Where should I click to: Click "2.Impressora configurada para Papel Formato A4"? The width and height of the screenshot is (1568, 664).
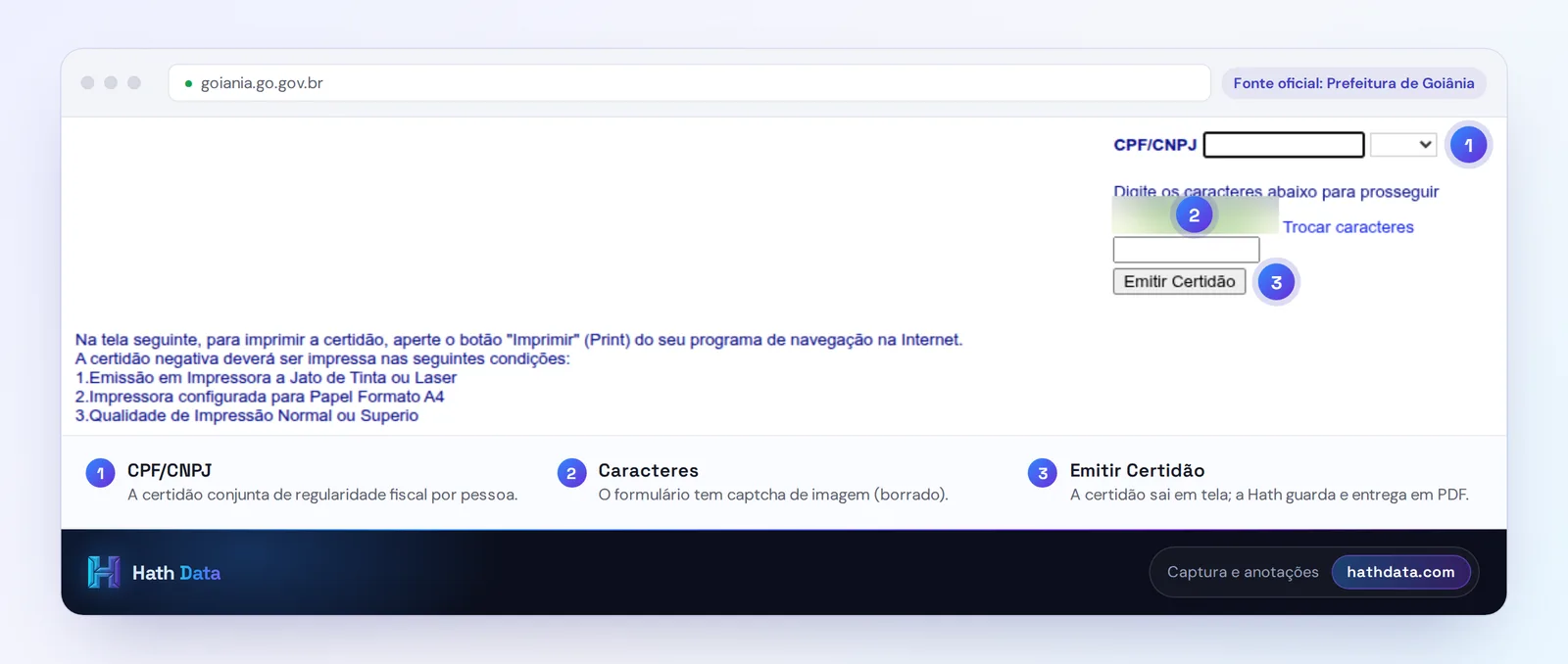pyautogui.click(x=260, y=397)
